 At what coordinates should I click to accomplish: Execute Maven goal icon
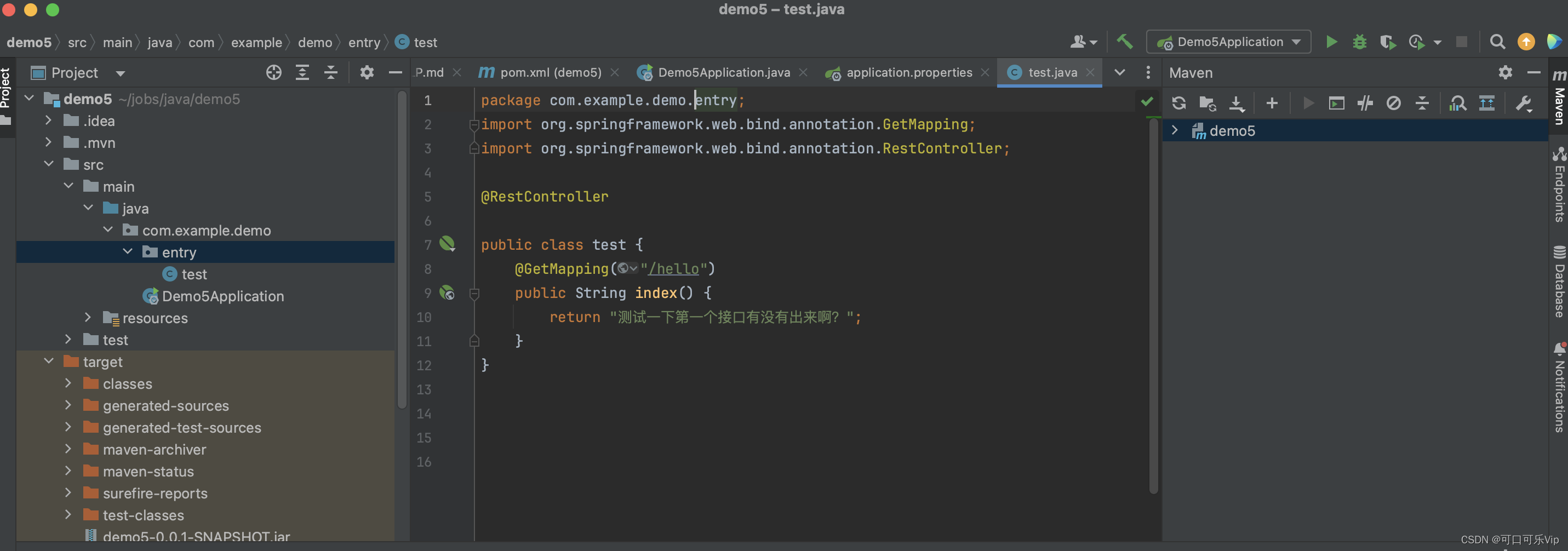click(1336, 103)
